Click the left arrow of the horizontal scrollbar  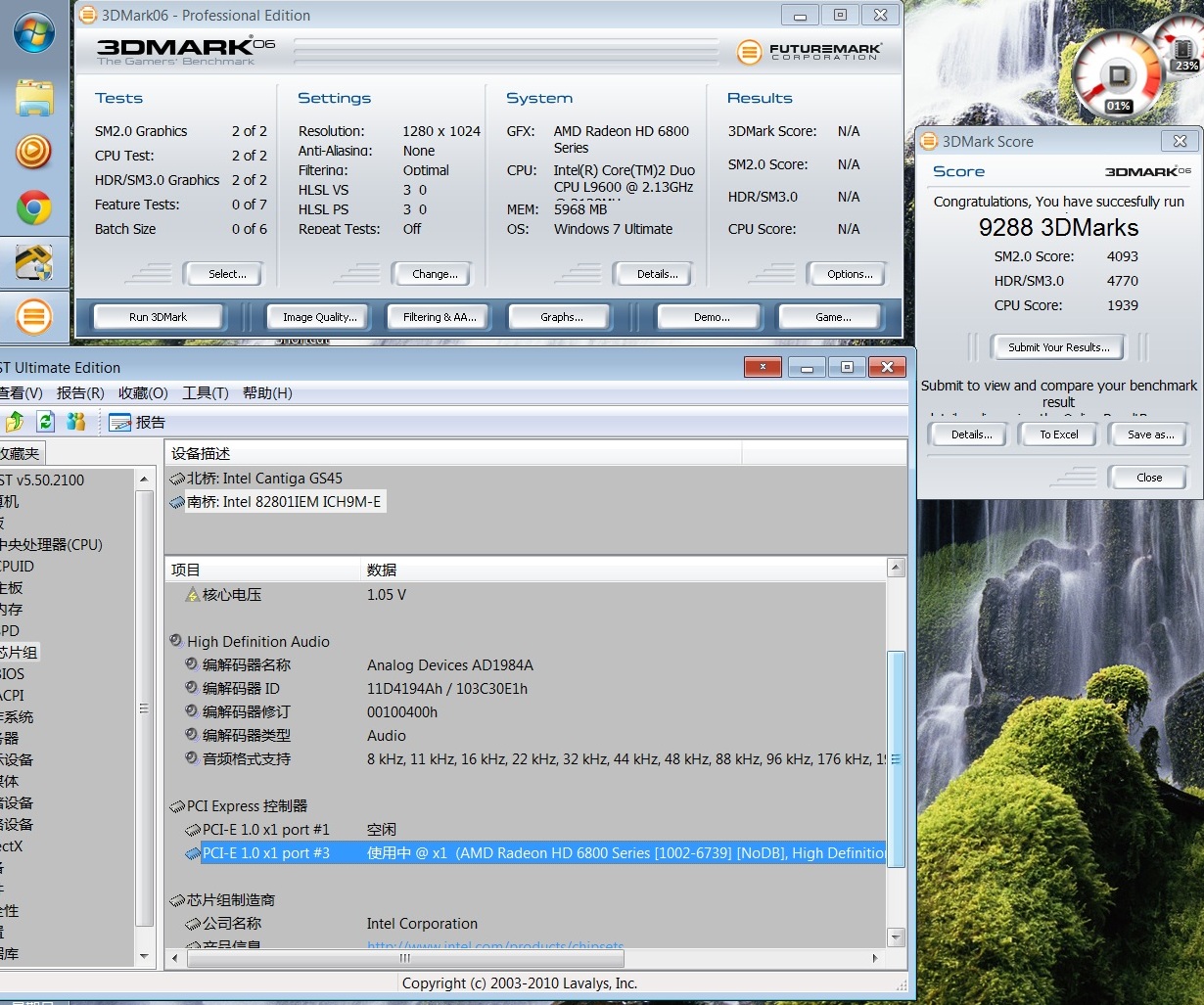pyautogui.click(x=176, y=958)
